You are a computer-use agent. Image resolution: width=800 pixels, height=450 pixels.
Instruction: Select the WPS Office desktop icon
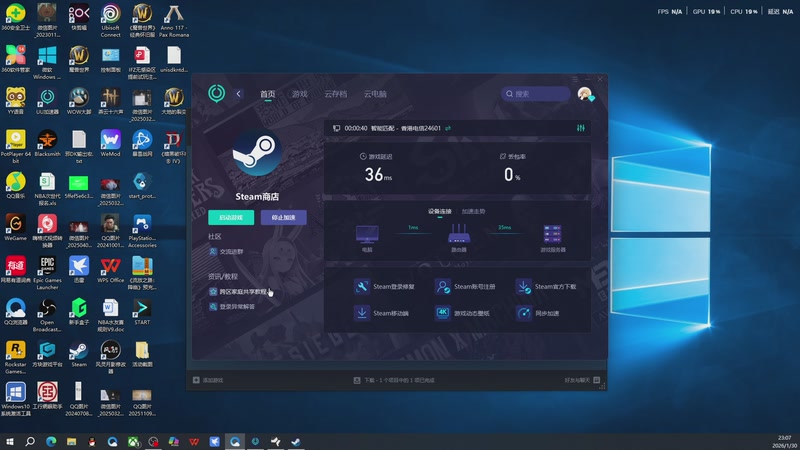[x=111, y=270]
